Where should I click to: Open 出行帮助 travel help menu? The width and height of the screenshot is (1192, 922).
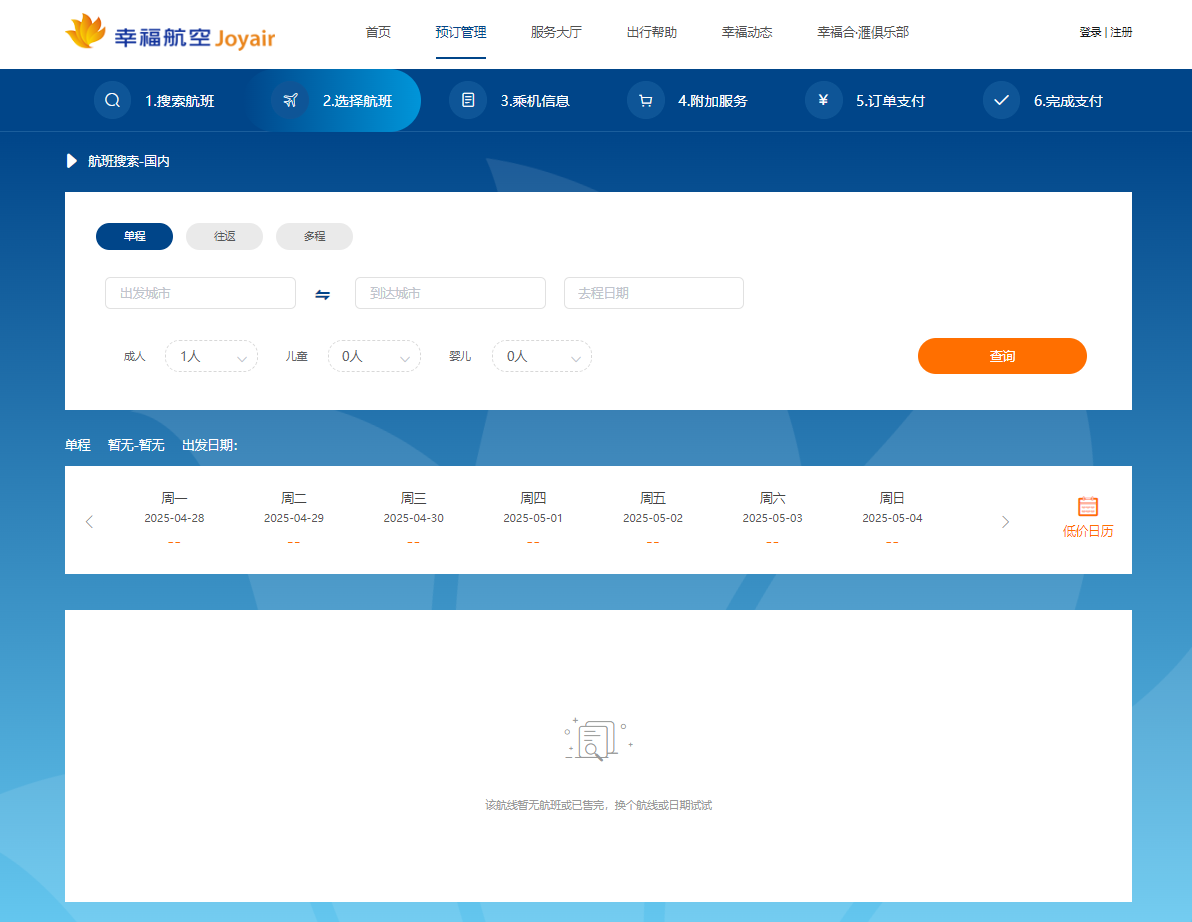pyautogui.click(x=651, y=32)
